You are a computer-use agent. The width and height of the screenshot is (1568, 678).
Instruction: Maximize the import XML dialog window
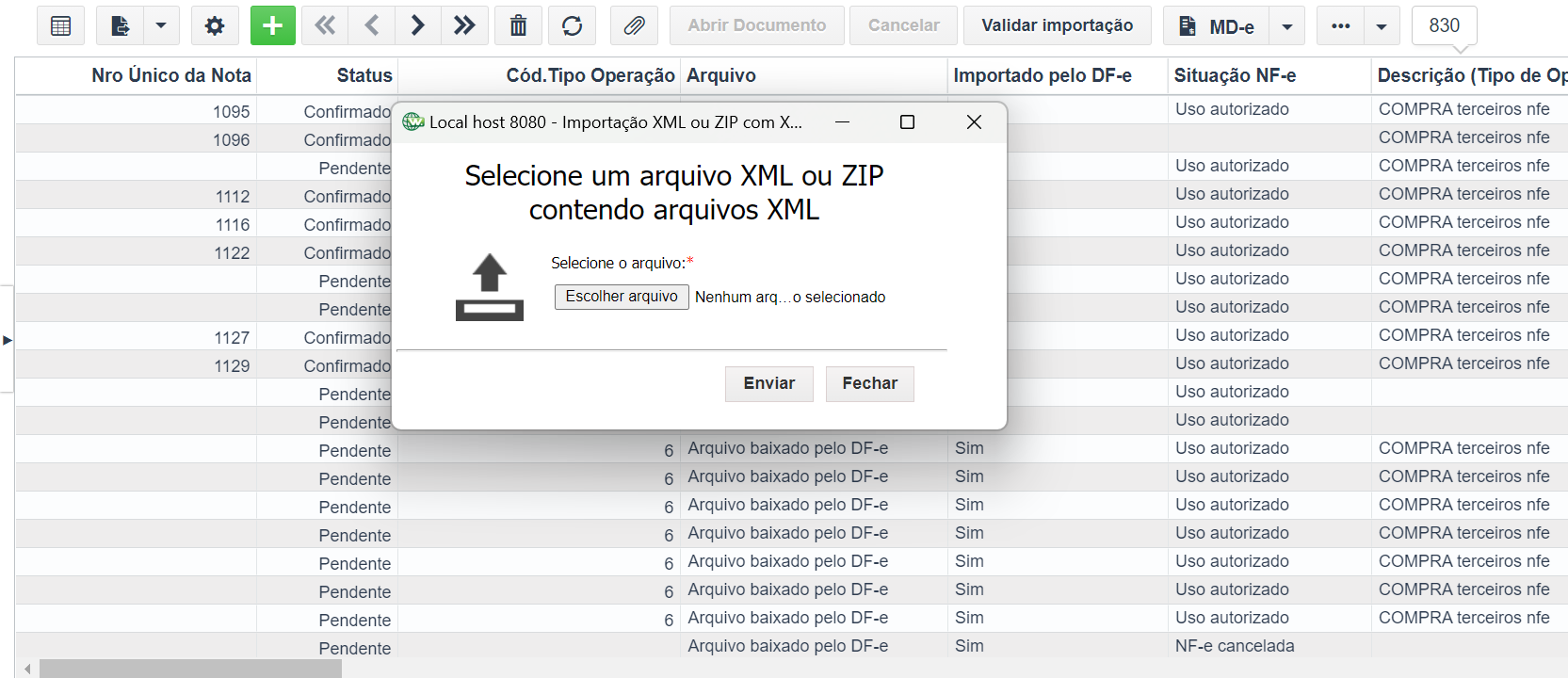click(908, 122)
